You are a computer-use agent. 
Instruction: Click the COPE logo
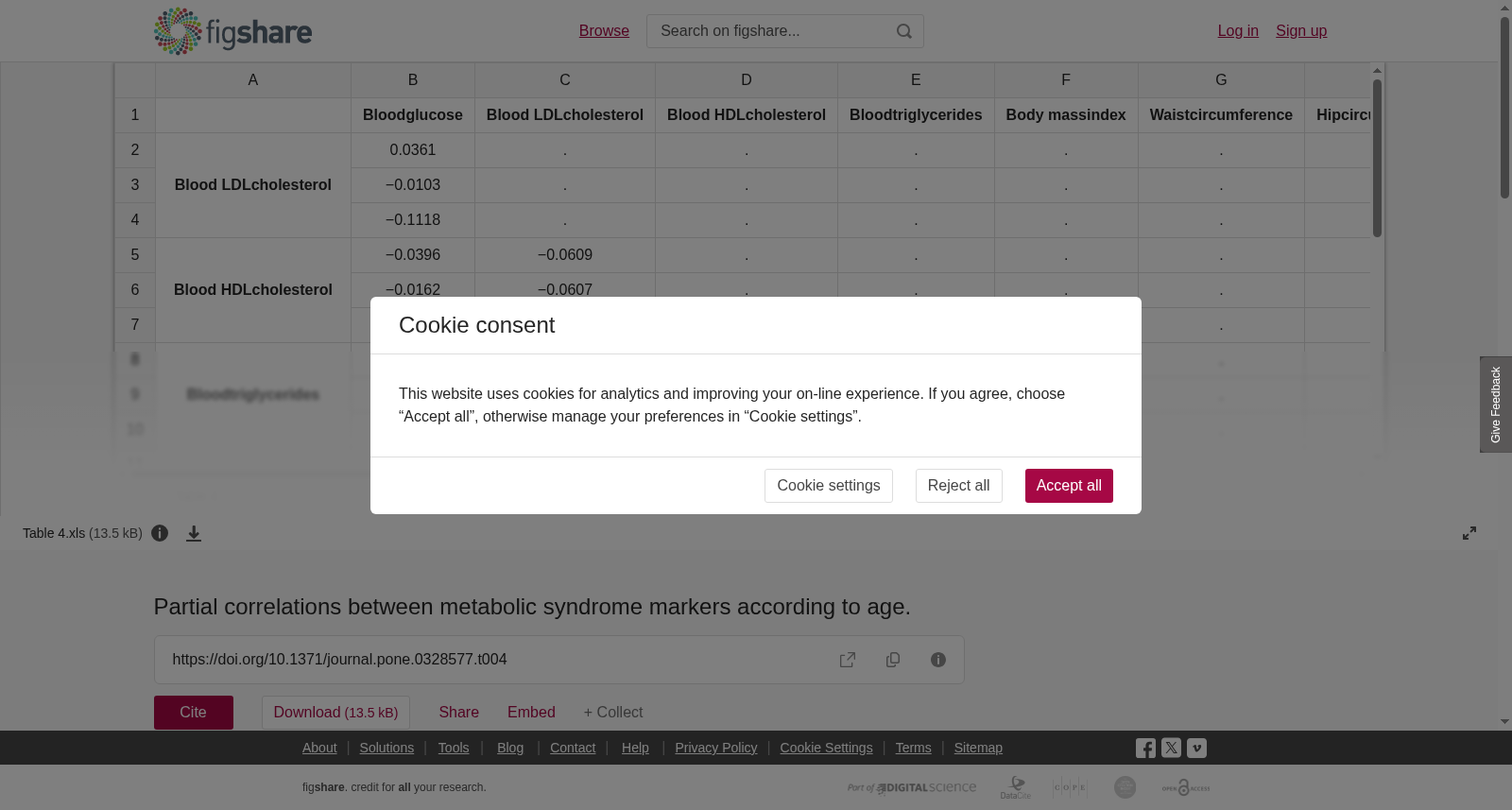(1070, 787)
